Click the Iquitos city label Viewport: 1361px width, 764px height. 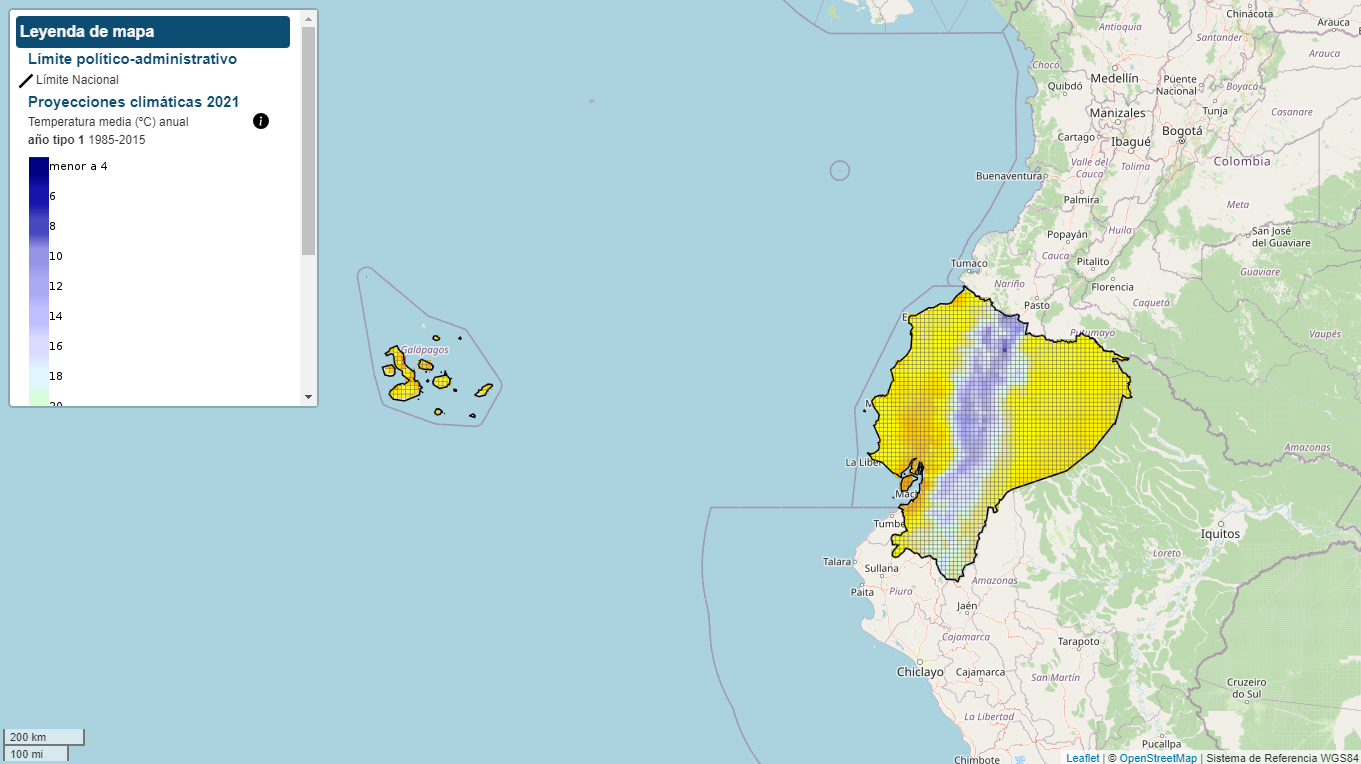(1221, 534)
